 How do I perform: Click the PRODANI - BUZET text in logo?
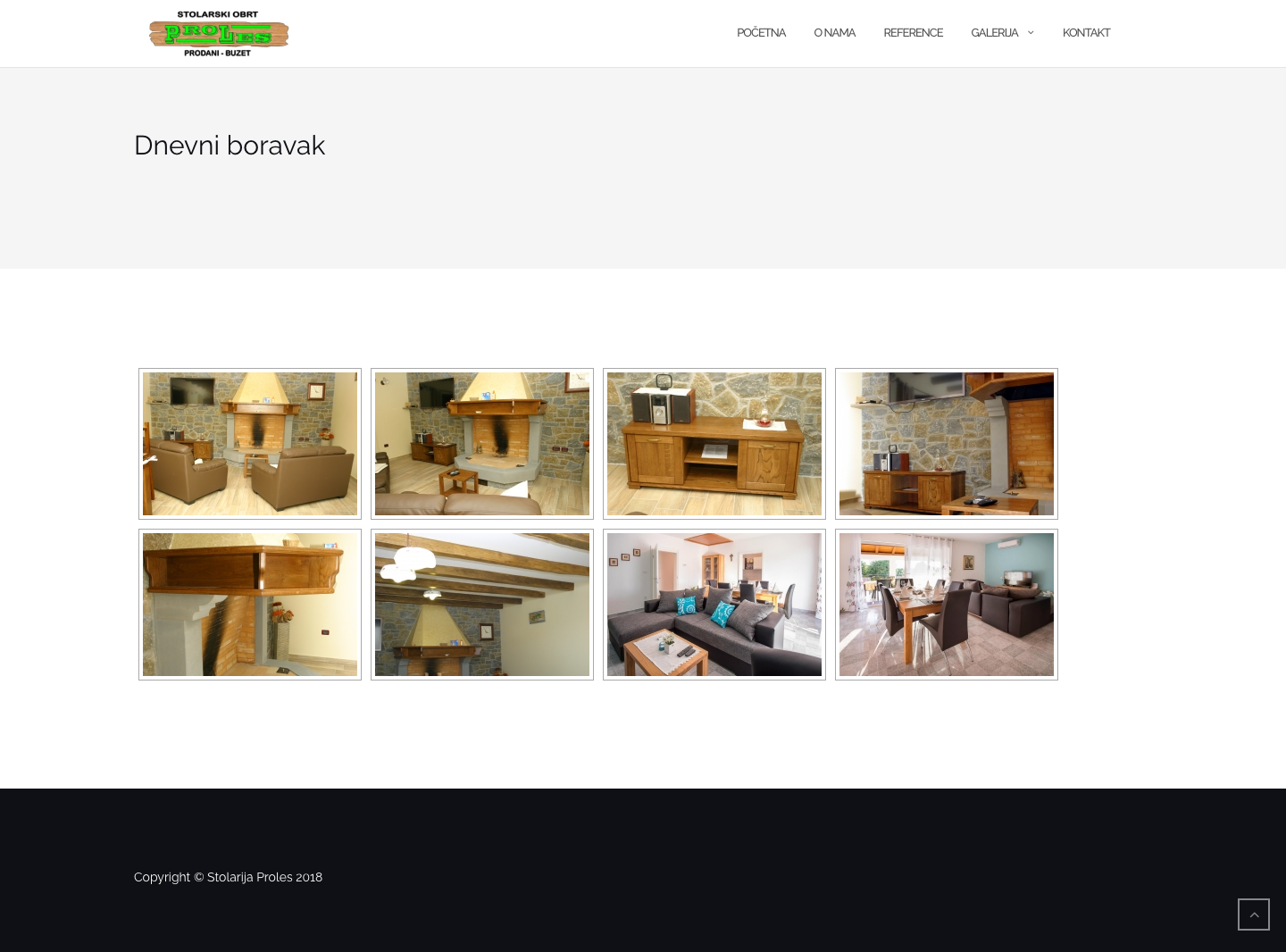click(217, 53)
